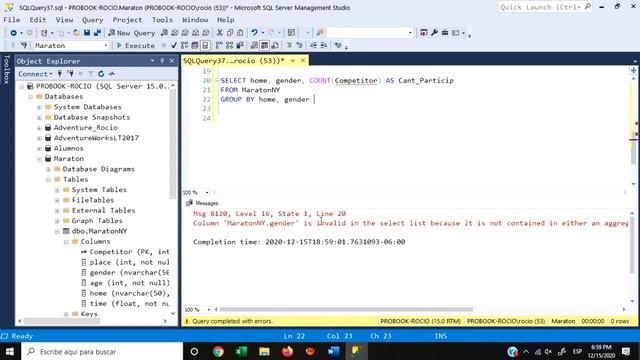Expand the System Databases node
This screenshot has height=360, width=640.
coord(39,107)
